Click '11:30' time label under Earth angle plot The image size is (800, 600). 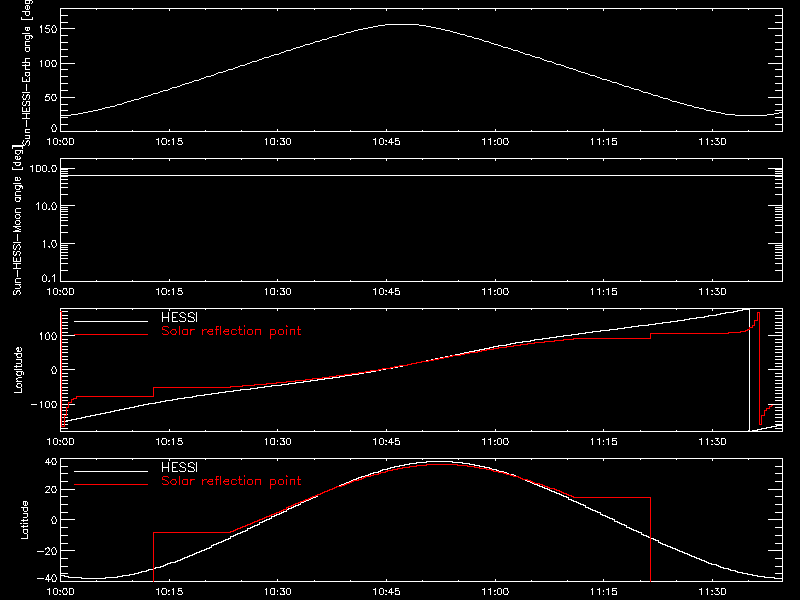pos(712,142)
